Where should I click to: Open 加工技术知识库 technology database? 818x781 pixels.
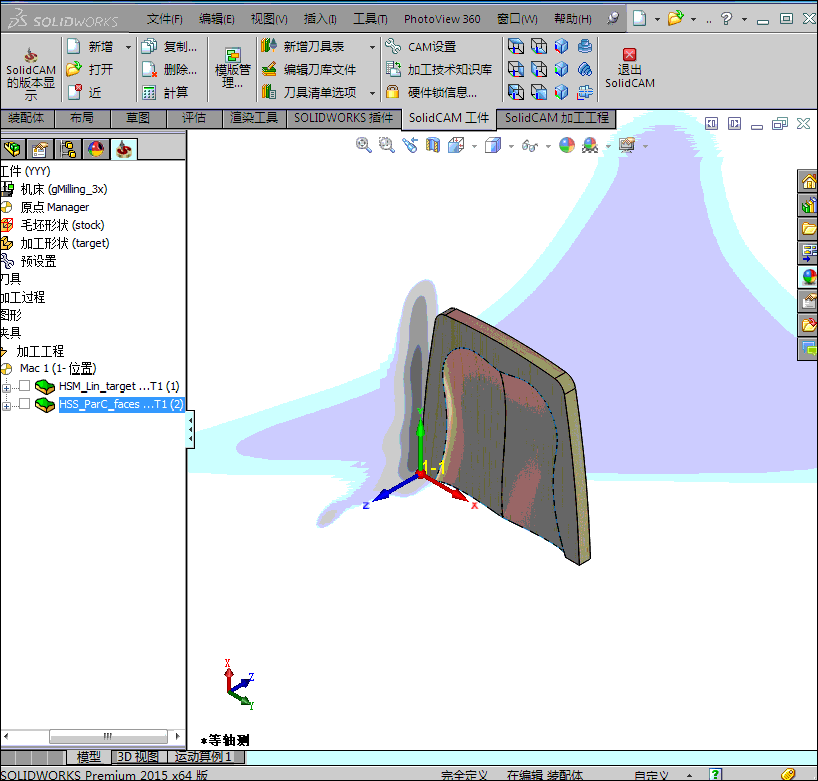[439, 69]
